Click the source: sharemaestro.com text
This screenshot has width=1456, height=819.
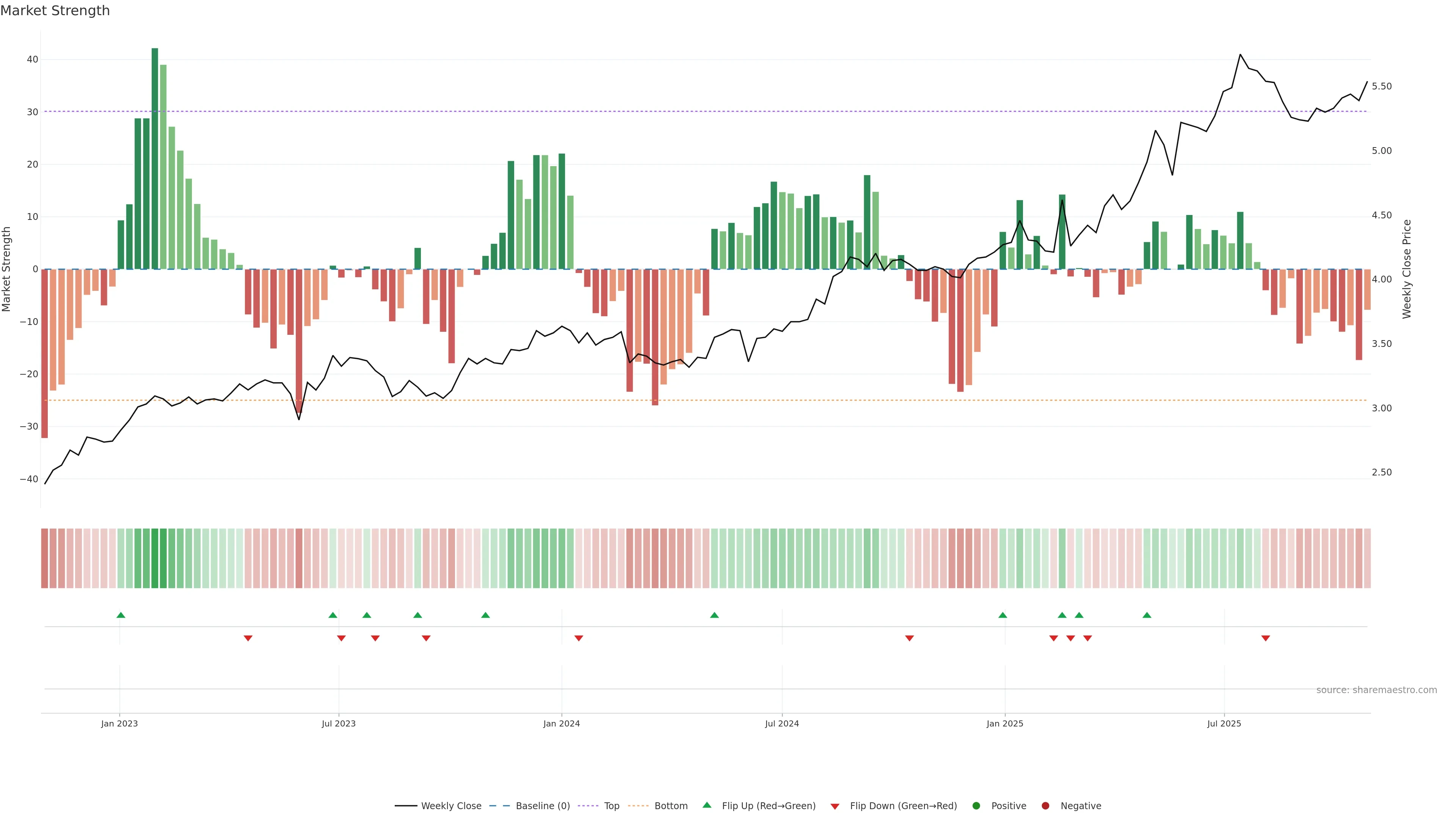tap(1376, 690)
